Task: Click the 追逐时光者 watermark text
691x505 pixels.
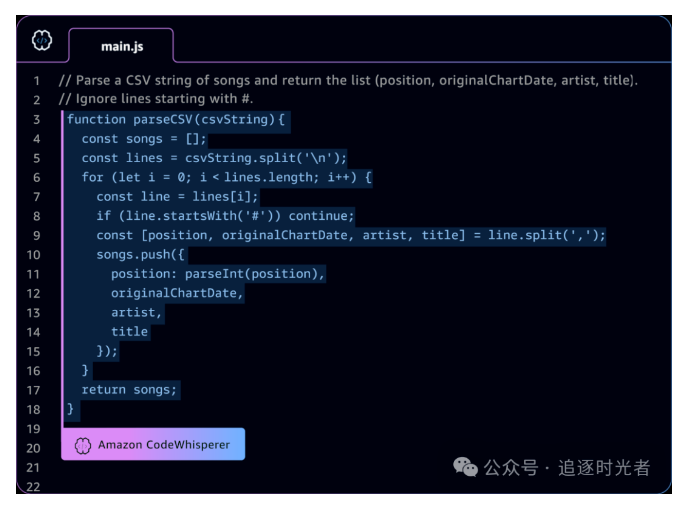Action: (603, 467)
